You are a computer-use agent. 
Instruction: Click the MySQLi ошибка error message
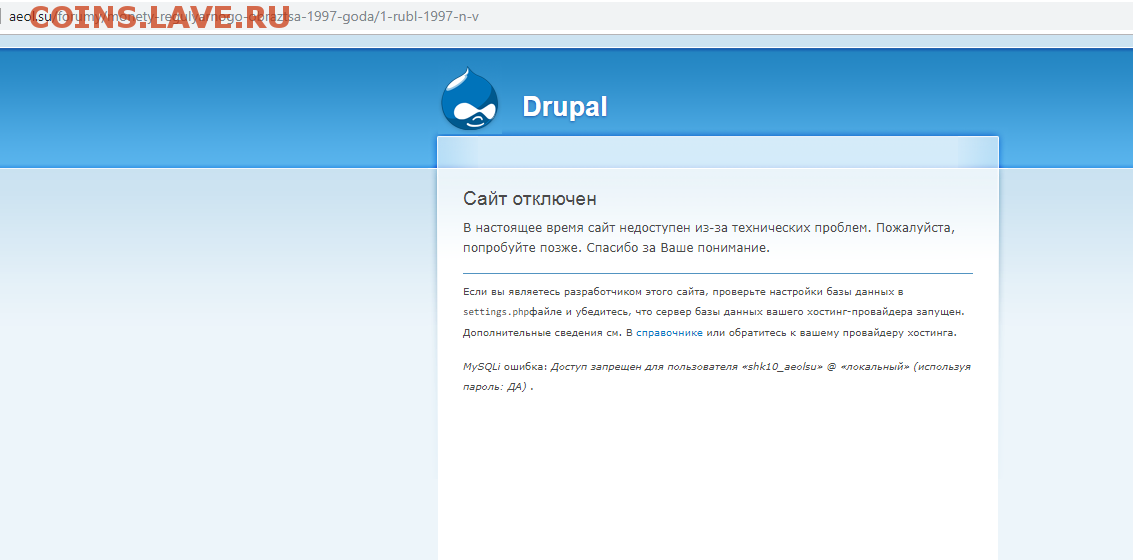(717, 376)
